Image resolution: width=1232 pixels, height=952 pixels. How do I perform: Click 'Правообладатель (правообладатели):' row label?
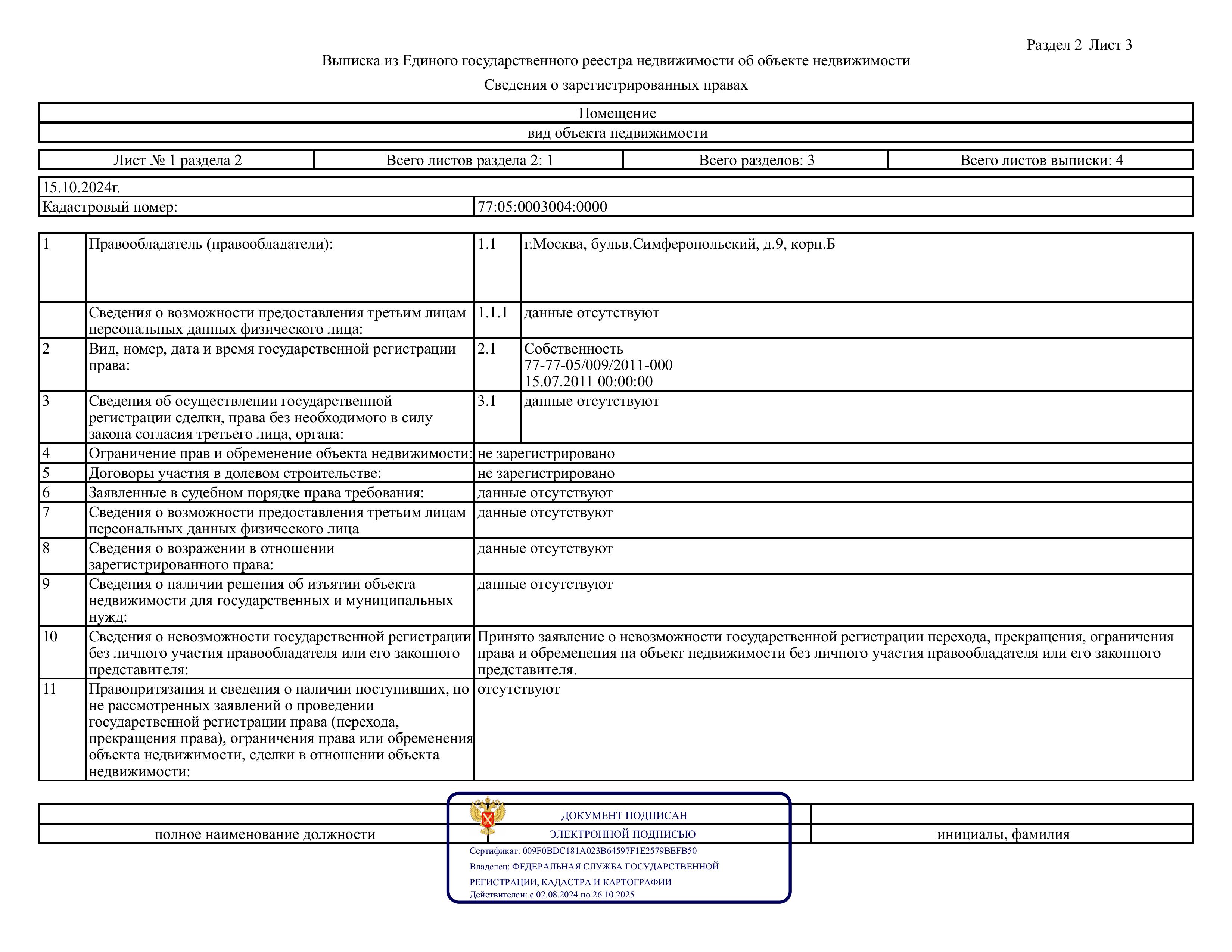(x=211, y=244)
